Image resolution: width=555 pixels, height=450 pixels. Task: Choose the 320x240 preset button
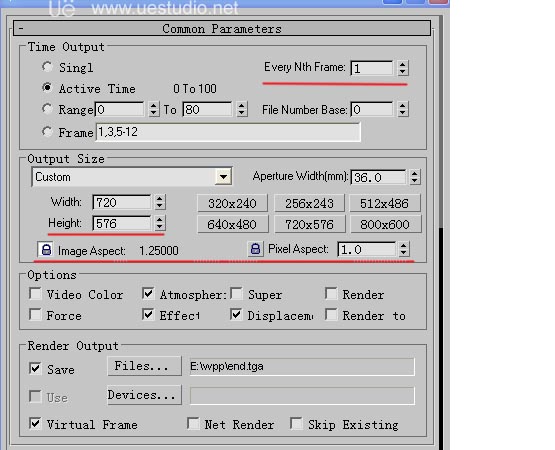(232, 203)
